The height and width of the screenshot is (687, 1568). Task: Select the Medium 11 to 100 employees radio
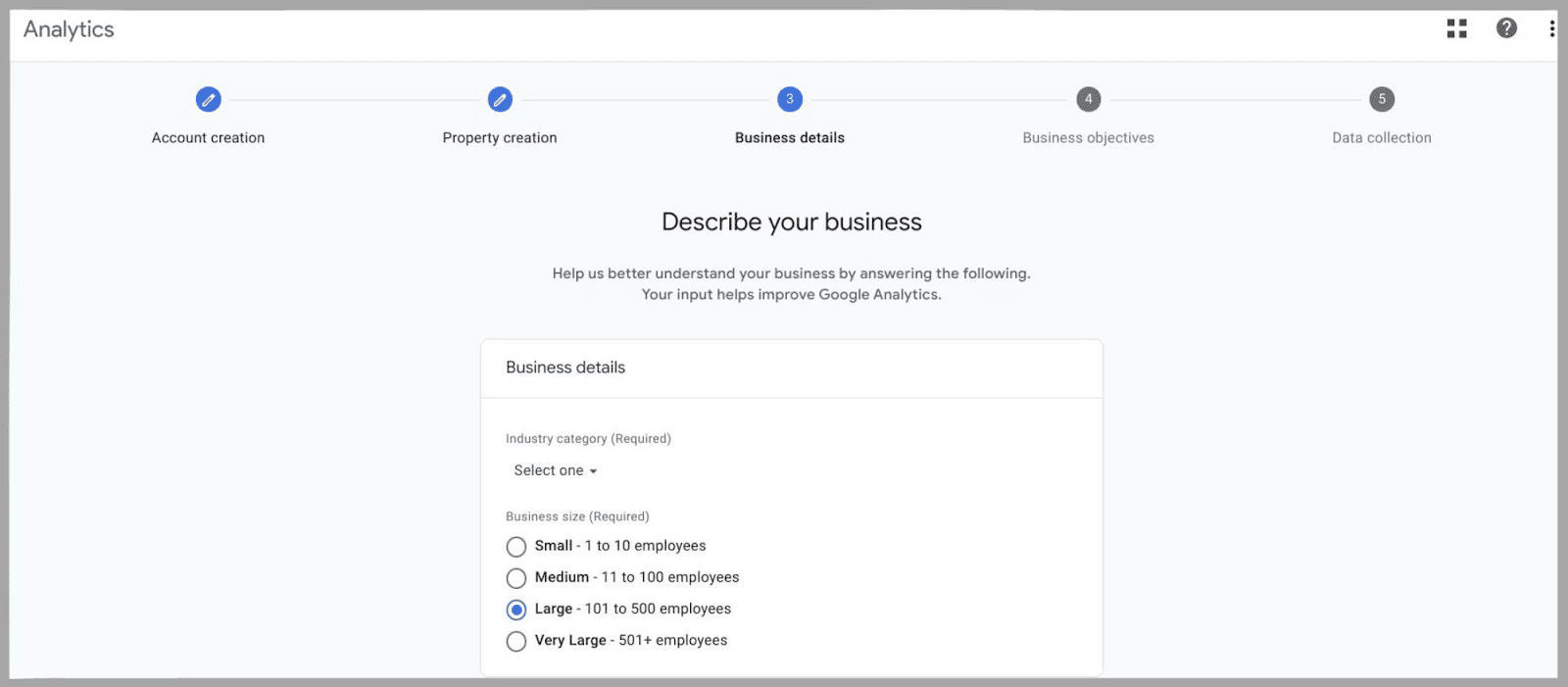pos(516,577)
